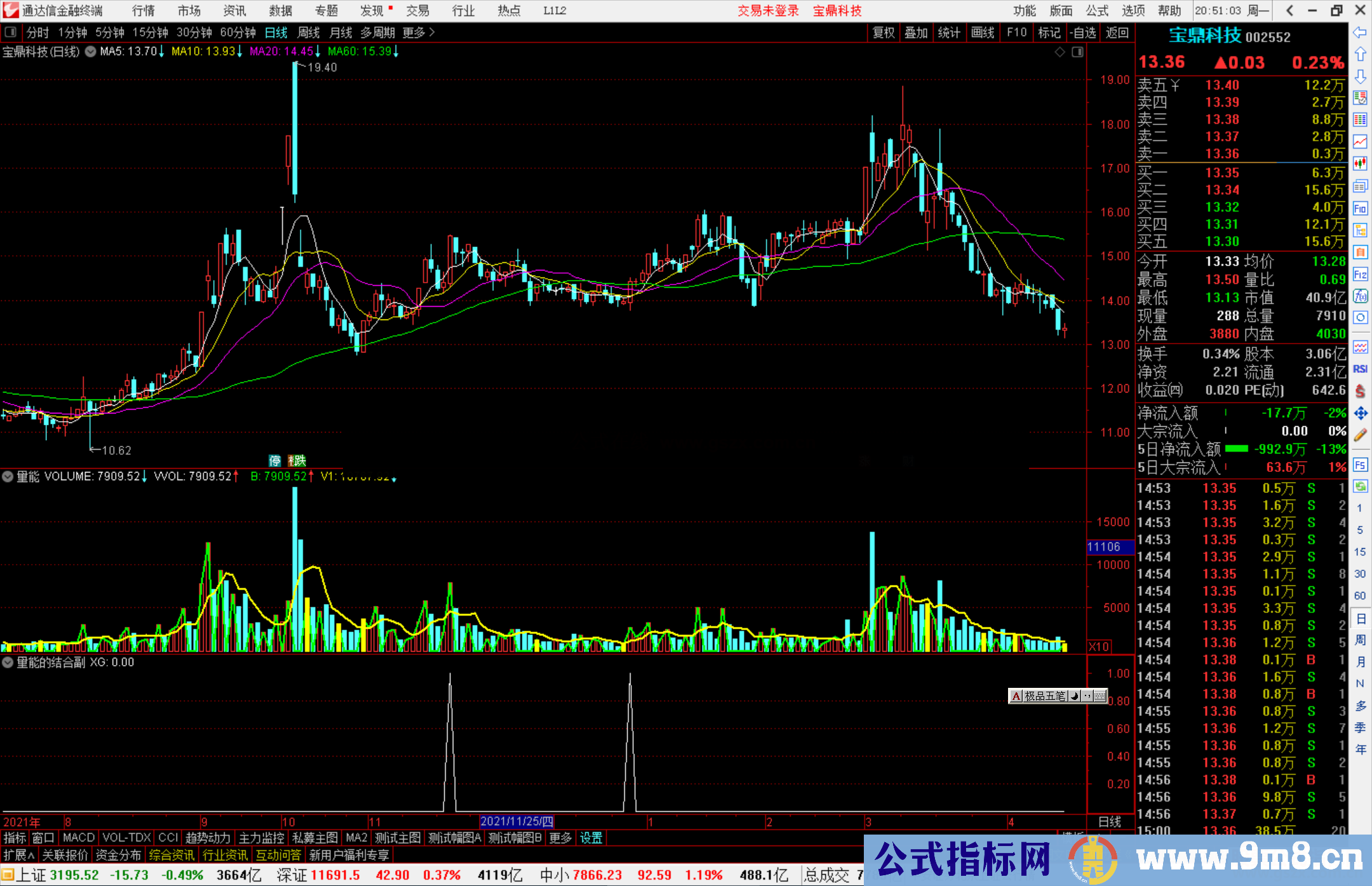This screenshot has height=886, width=1372.
Task: Open the 更多 periods expander
Action: click(x=419, y=32)
